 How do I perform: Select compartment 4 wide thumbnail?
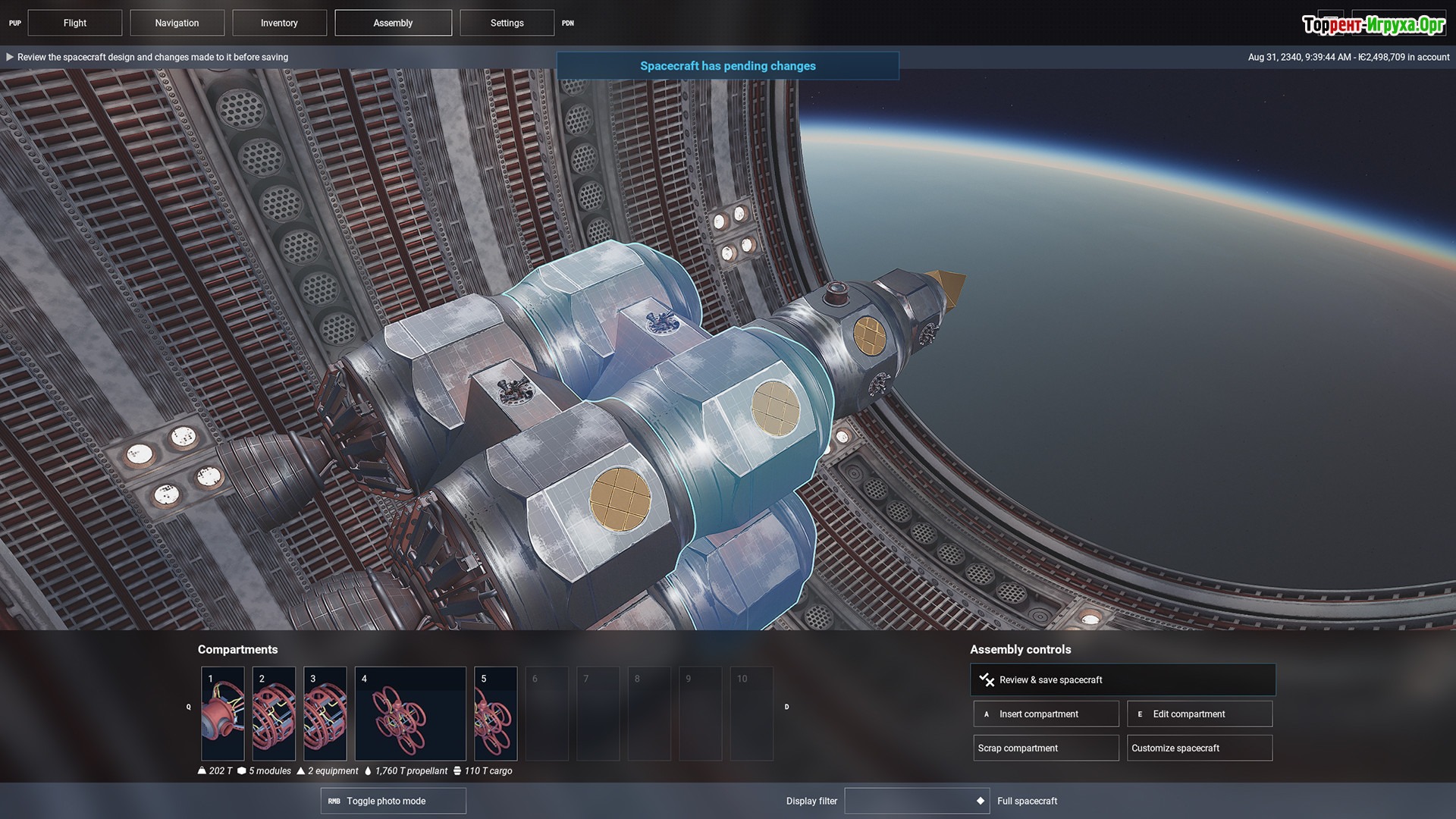coord(410,714)
